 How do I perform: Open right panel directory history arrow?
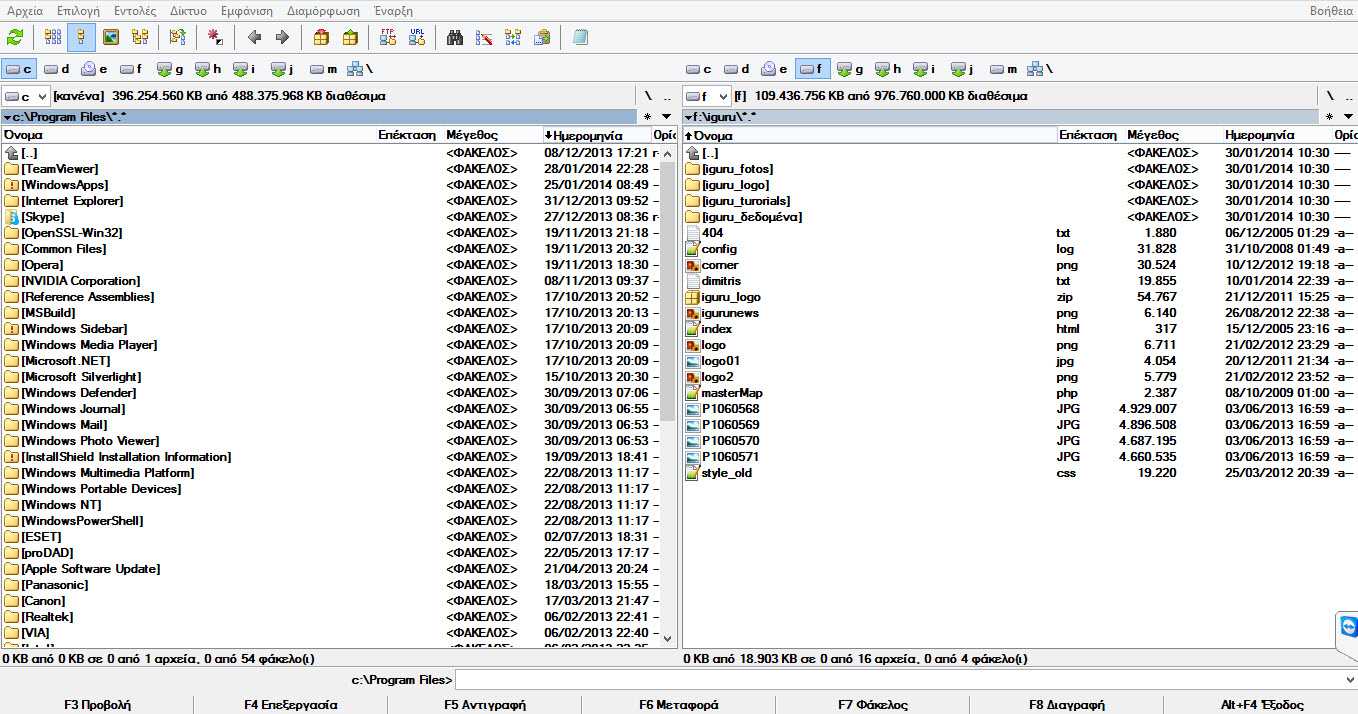pos(1347,117)
